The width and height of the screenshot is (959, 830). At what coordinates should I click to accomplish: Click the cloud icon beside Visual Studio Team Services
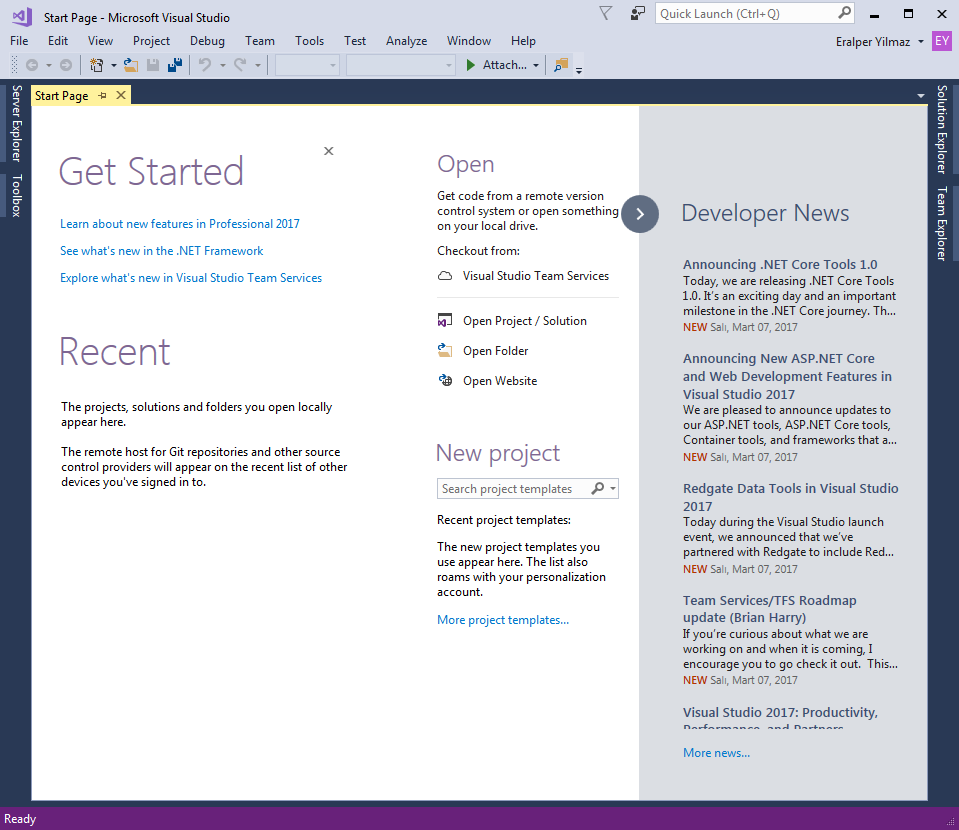(445, 276)
